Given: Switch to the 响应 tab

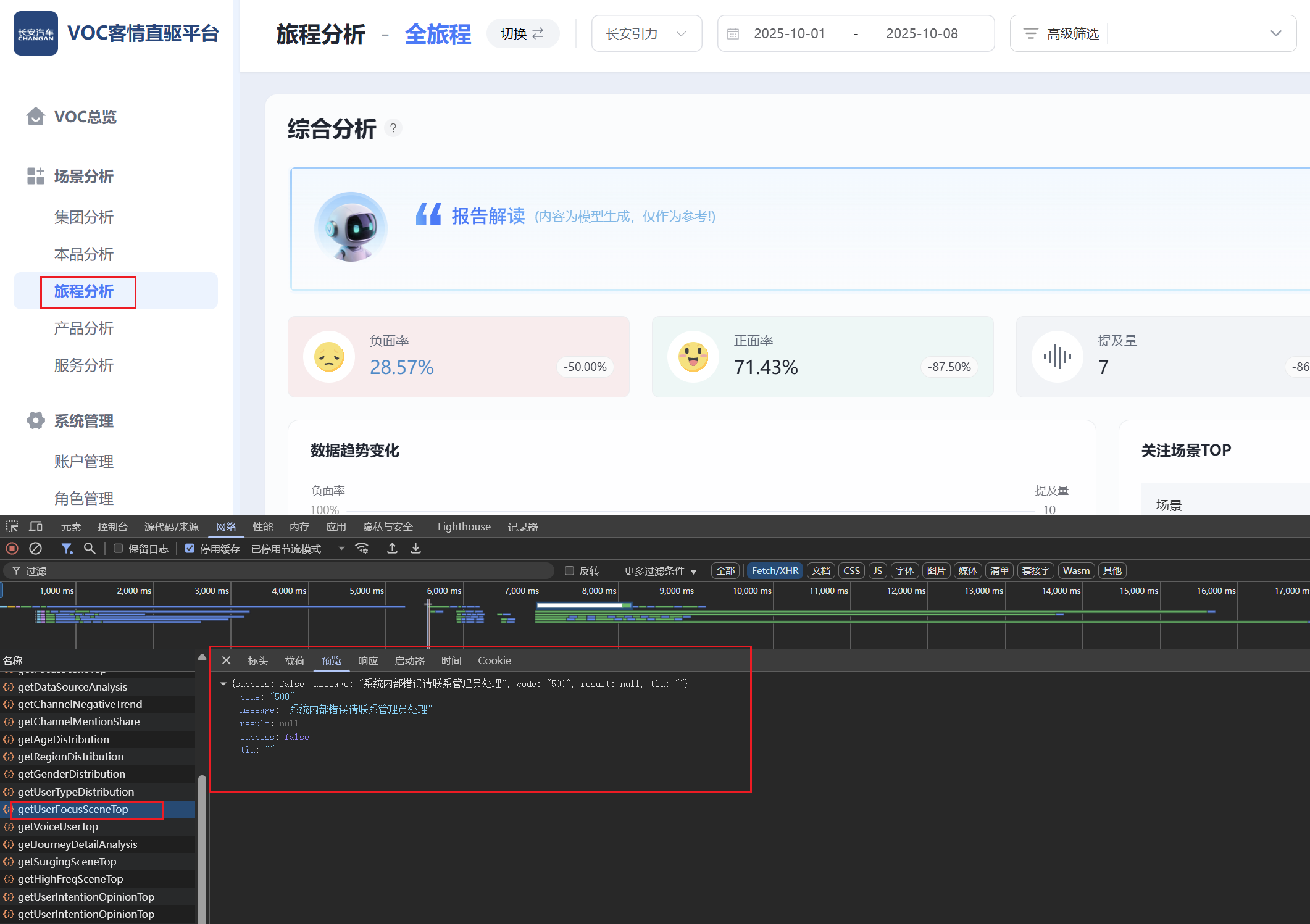Looking at the screenshot, I should tap(368, 660).
